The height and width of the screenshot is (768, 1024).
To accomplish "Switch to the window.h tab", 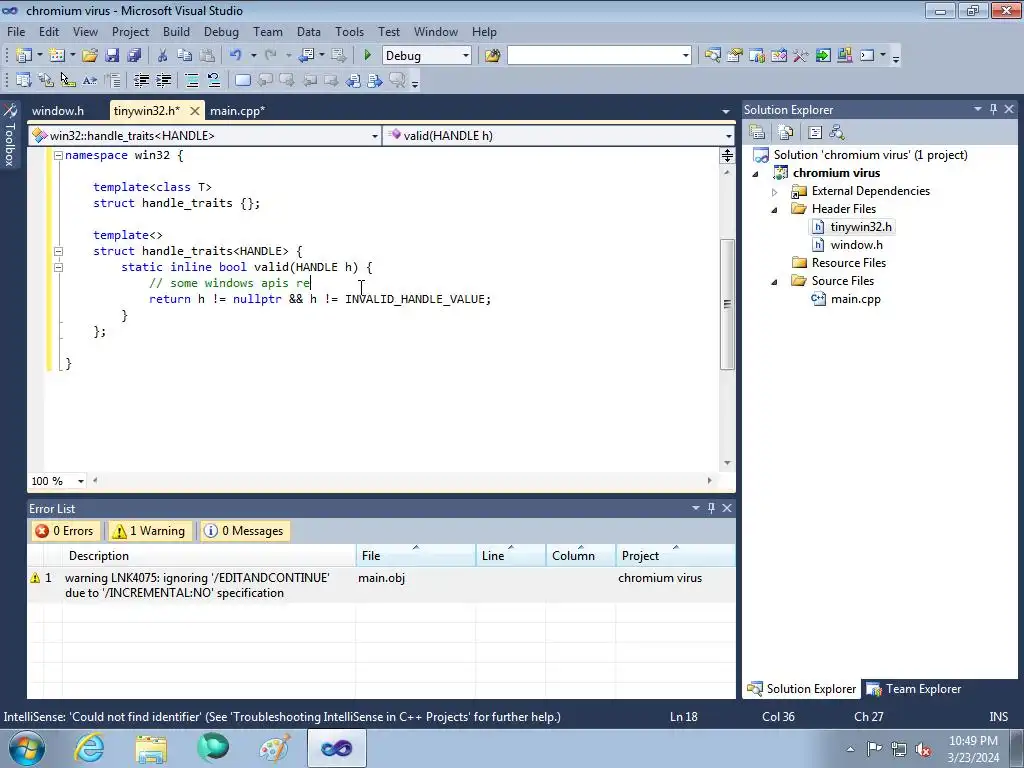I will [x=58, y=111].
